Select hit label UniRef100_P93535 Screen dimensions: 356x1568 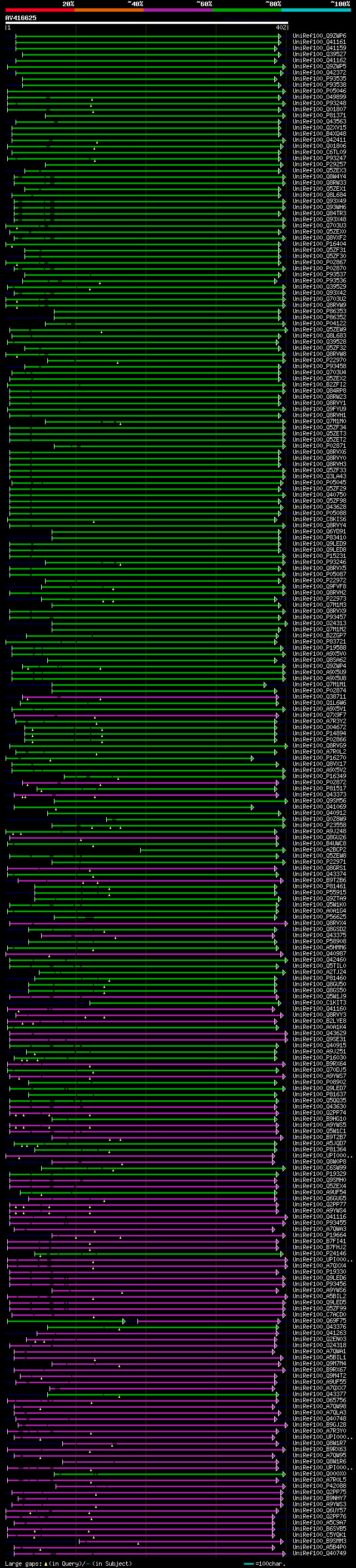point(319,78)
